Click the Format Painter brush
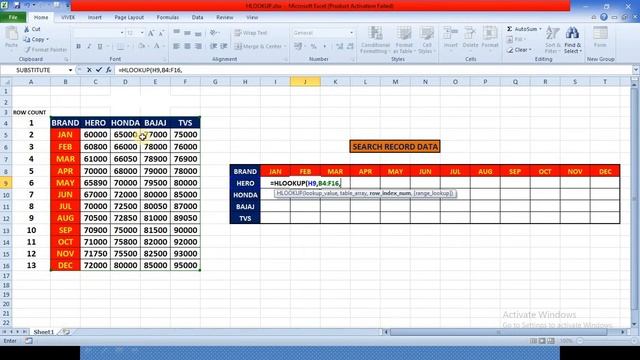This screenshot has width=640, height=360. [x=27, y=50]
